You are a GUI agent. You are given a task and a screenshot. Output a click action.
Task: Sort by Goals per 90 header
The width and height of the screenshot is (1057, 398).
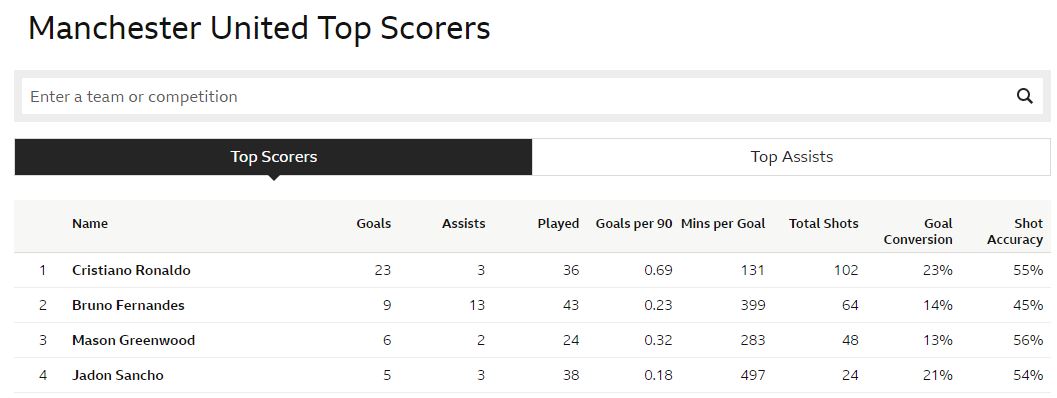[634, 224]
